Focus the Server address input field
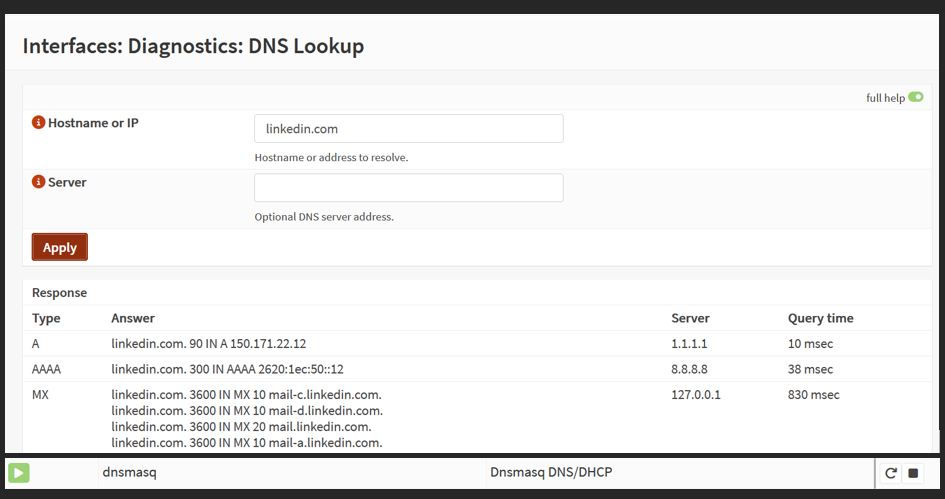 (x=408, y=188)
